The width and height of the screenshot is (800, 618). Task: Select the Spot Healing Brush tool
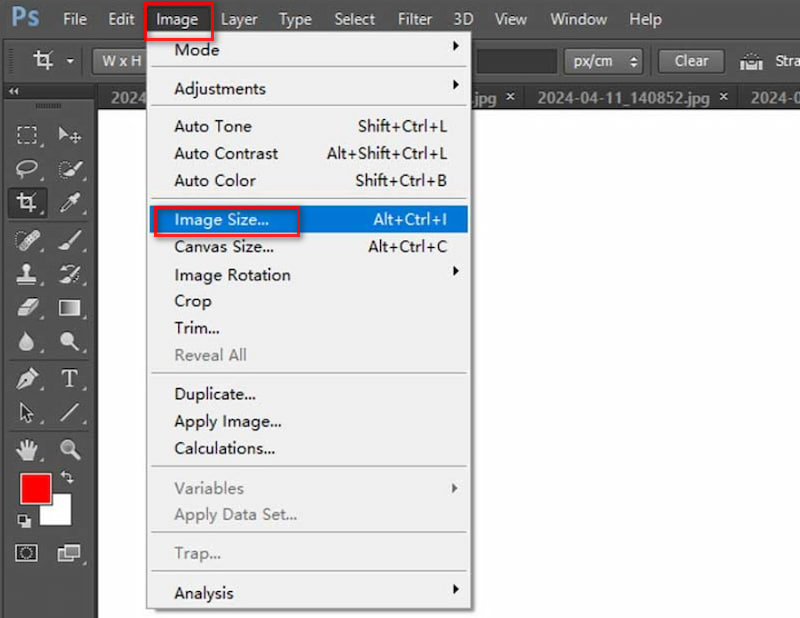pos(27,241)
